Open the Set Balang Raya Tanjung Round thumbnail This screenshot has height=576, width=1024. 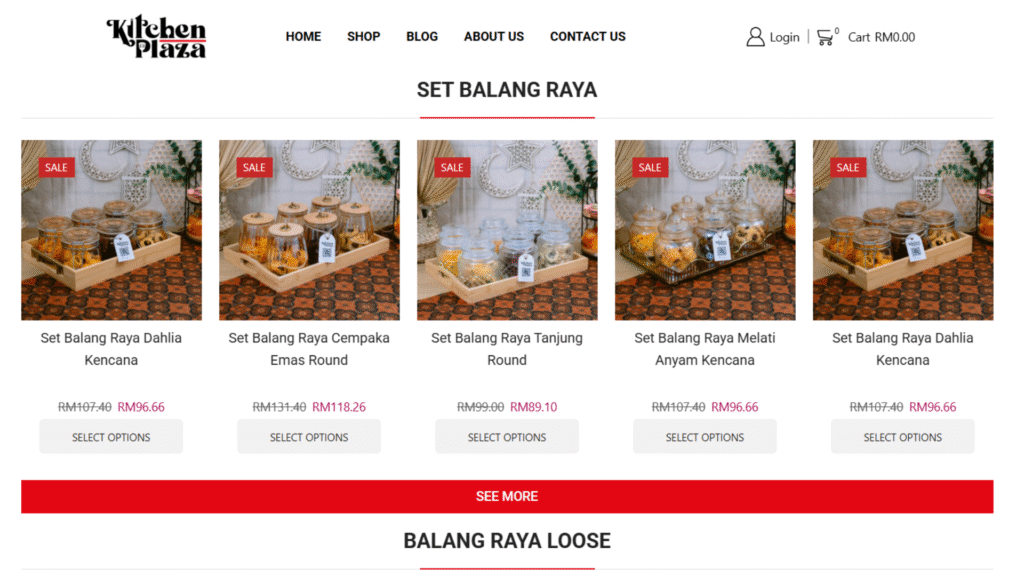[x=507, y=230]
